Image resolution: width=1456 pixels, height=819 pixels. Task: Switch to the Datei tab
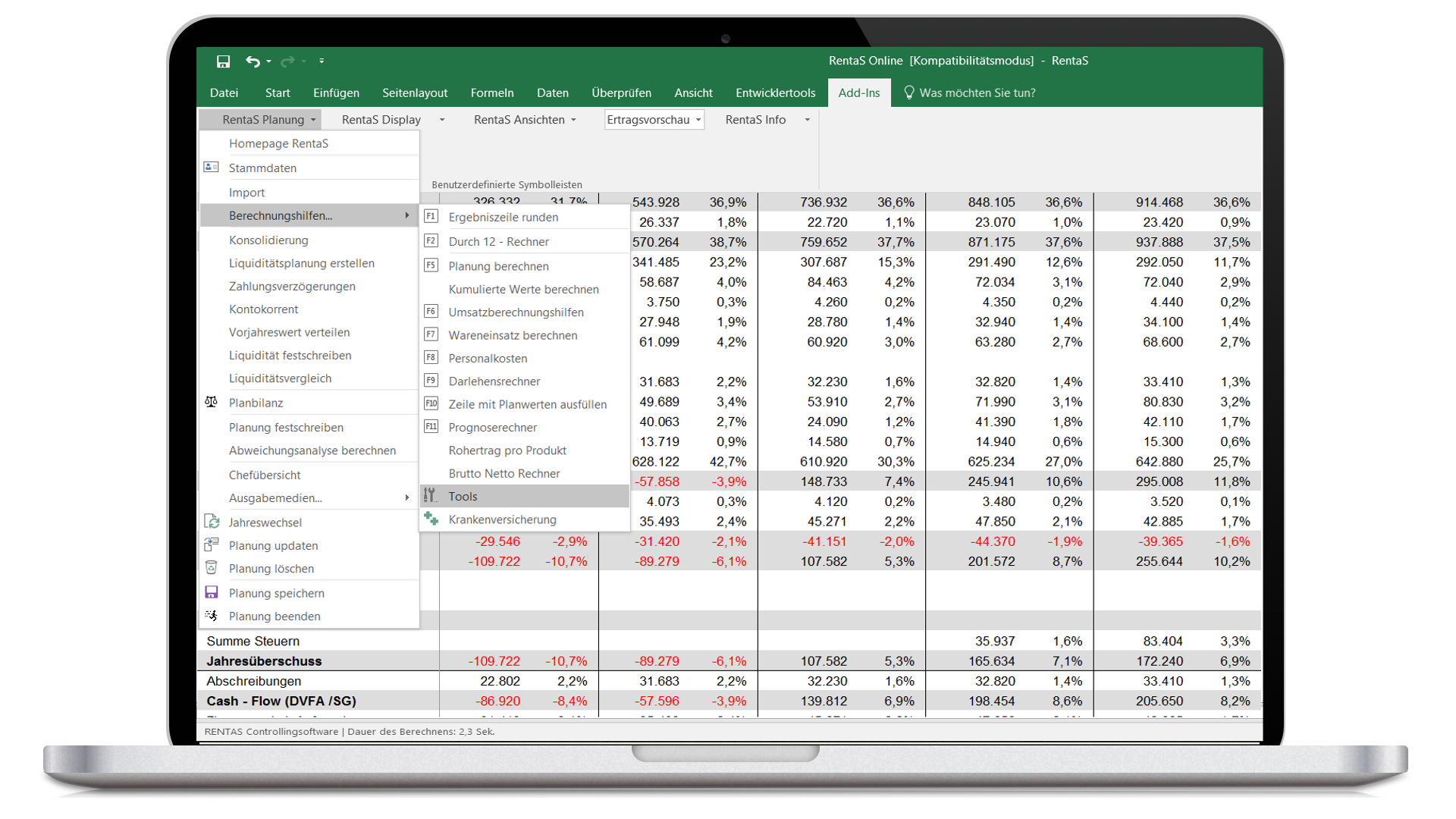[224, 93]
